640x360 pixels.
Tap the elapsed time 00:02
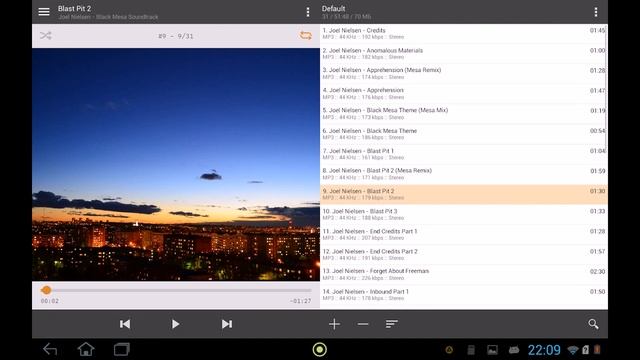[x=50, y=301]
